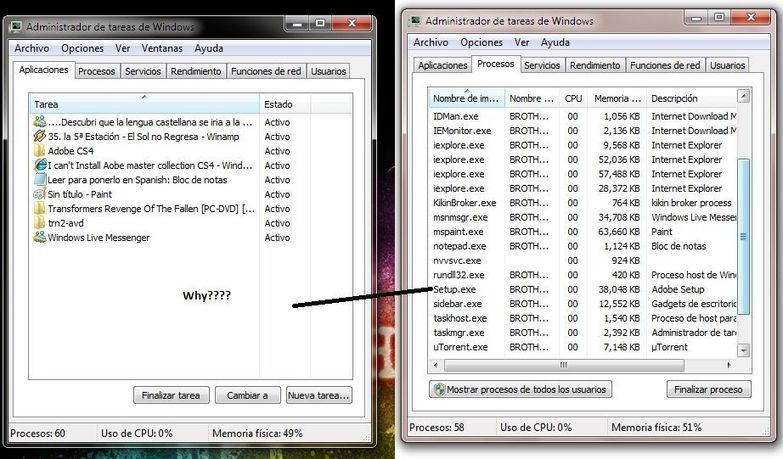This screenshot has height=459, width=783.
Task: Click Nueva tarea... button
Action: [x=319, y=395]
